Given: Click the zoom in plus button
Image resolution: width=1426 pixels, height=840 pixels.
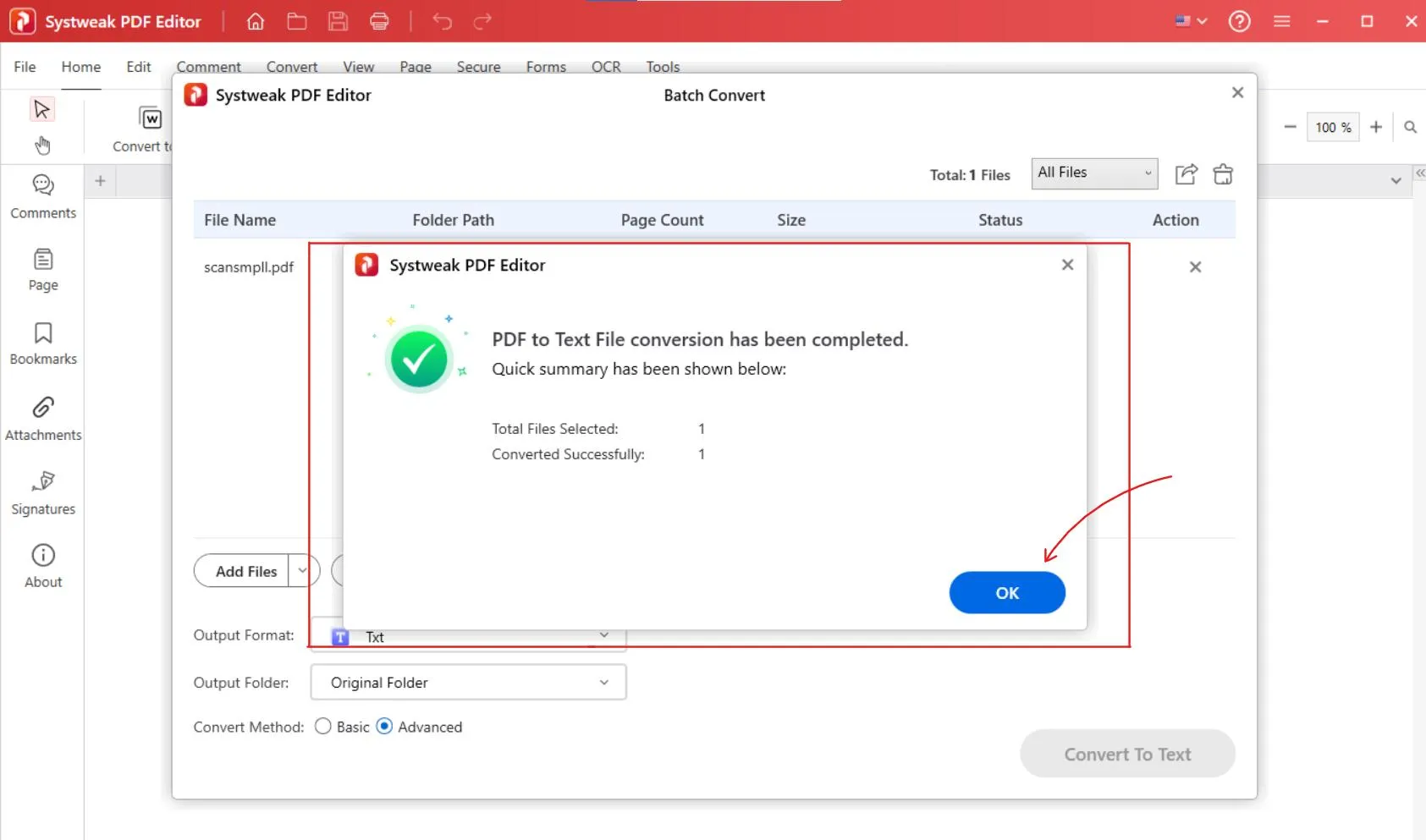Looking at the screenshot, I should 1376,127.
